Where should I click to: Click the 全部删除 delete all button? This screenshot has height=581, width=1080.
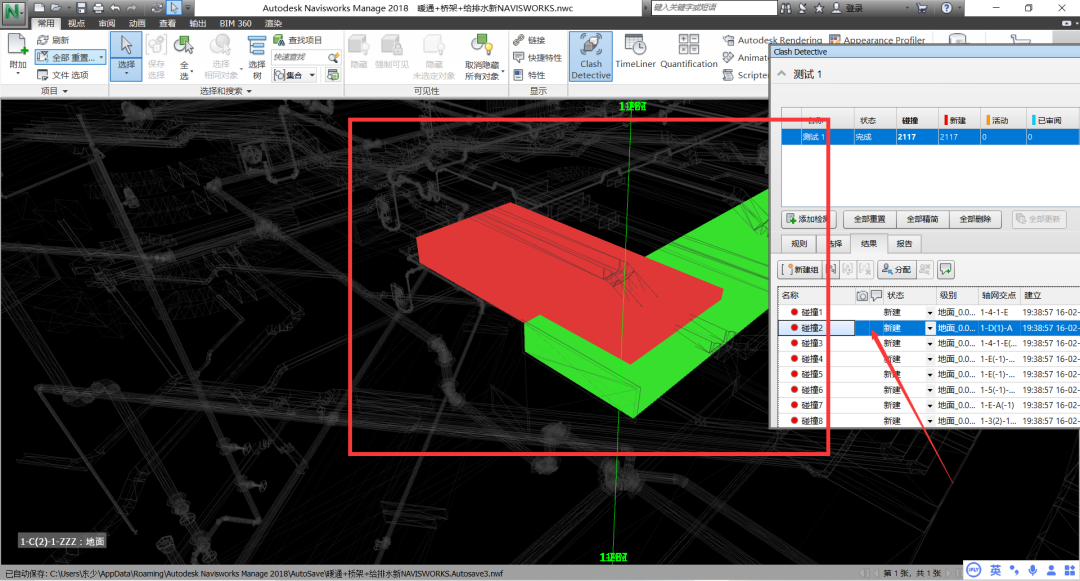click(x=975, y=219)
